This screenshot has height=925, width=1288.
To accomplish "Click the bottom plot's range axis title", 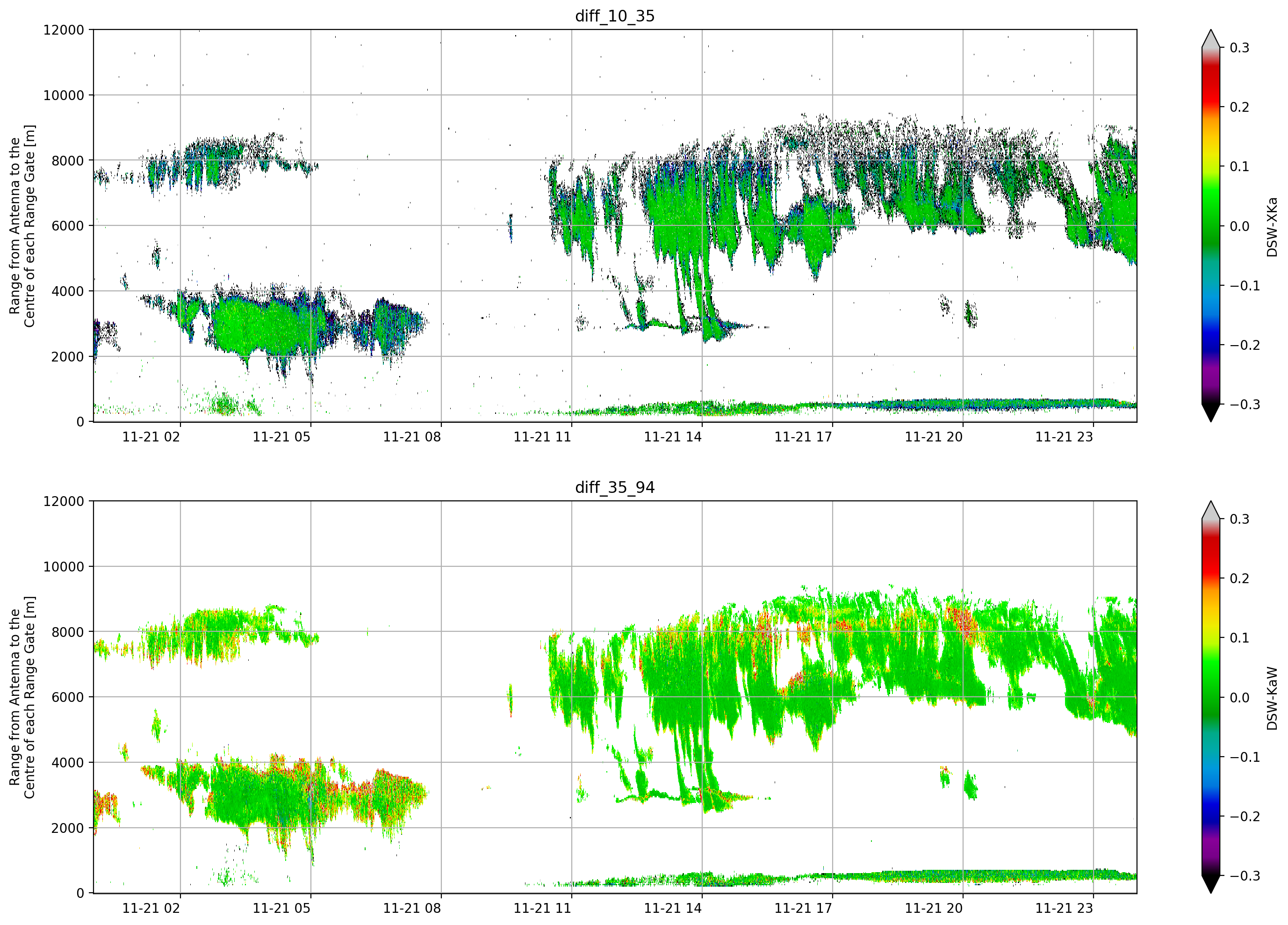I will pos(22,697).
